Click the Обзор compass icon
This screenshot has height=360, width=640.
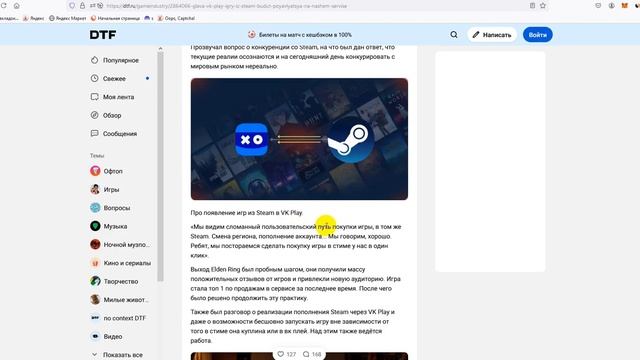(95, 115)
